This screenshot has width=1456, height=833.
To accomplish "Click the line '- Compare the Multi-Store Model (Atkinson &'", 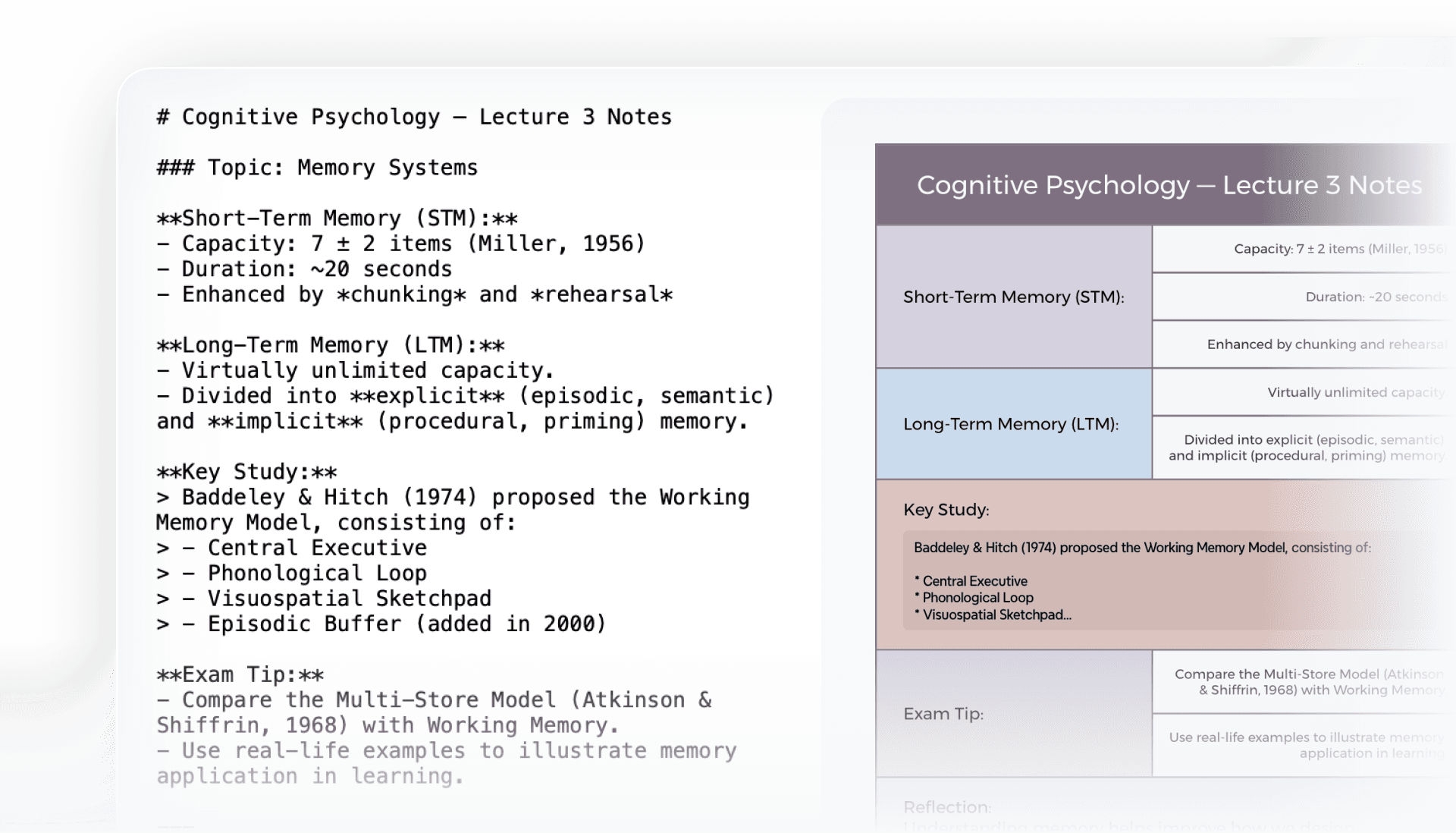I will (434, 699).
